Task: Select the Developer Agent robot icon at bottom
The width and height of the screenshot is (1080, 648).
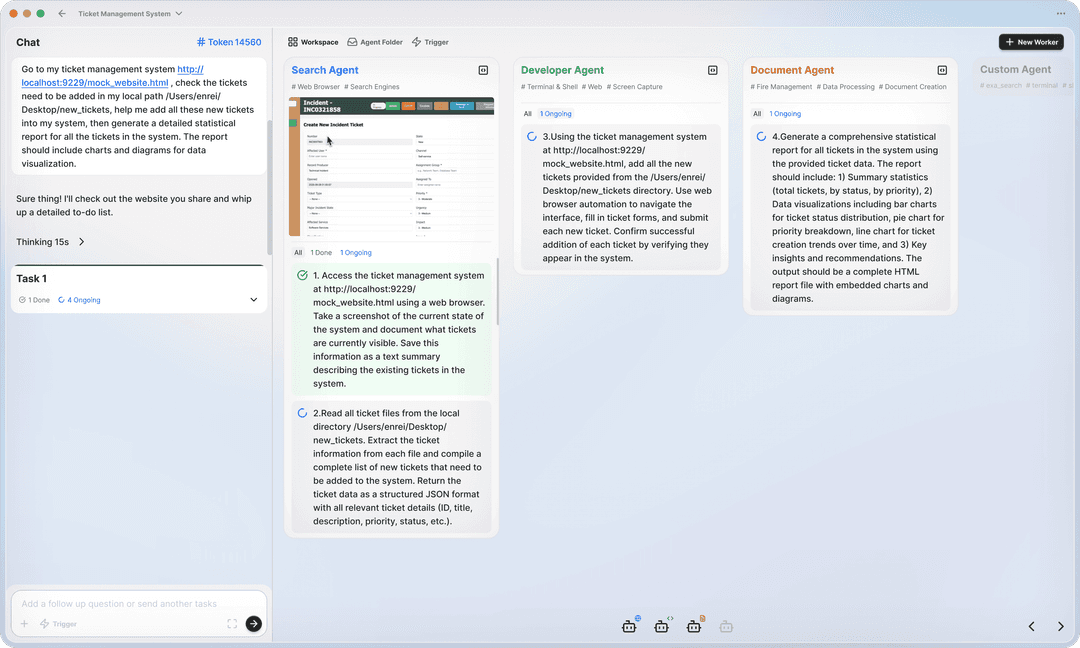Action: tap(662, 625)
